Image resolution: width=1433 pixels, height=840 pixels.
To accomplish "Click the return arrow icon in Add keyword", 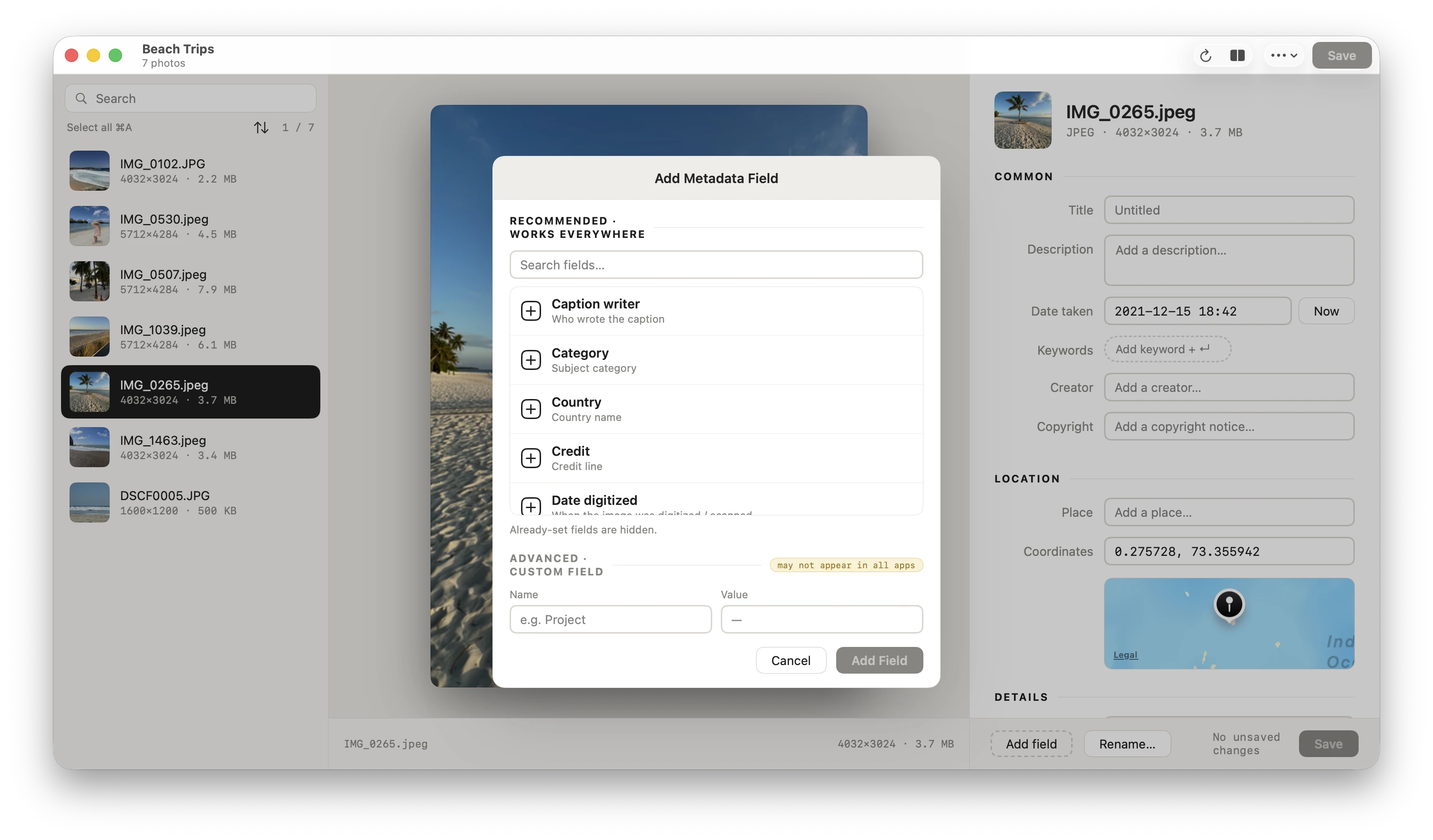I will tap(1204, 348).
